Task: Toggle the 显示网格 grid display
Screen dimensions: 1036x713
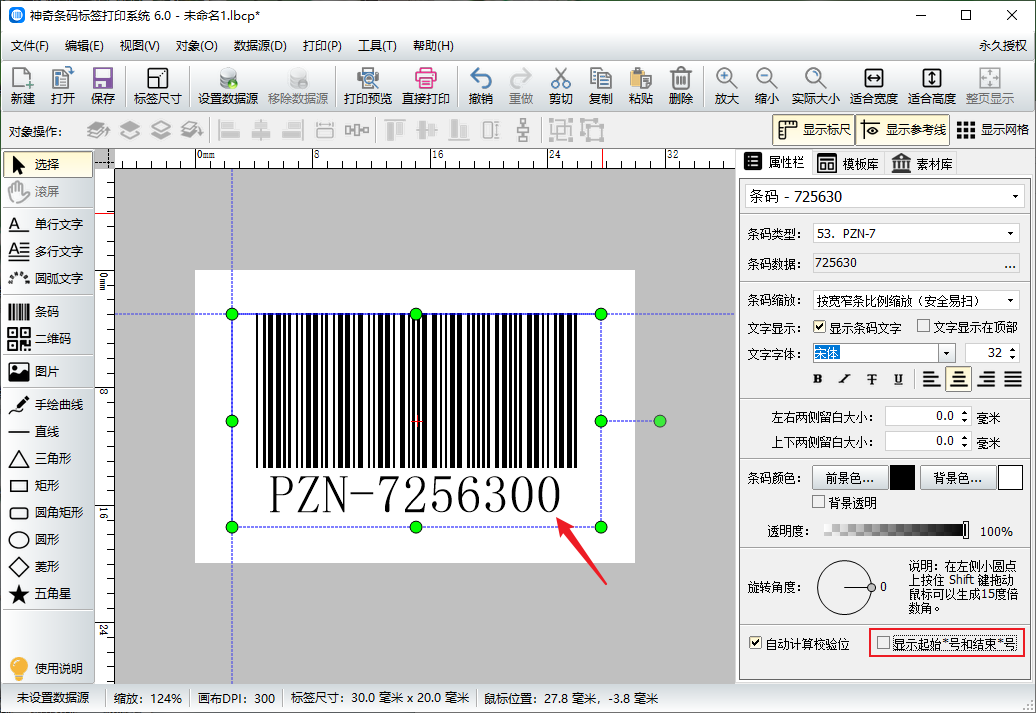Action: click(x=992, y=130)
